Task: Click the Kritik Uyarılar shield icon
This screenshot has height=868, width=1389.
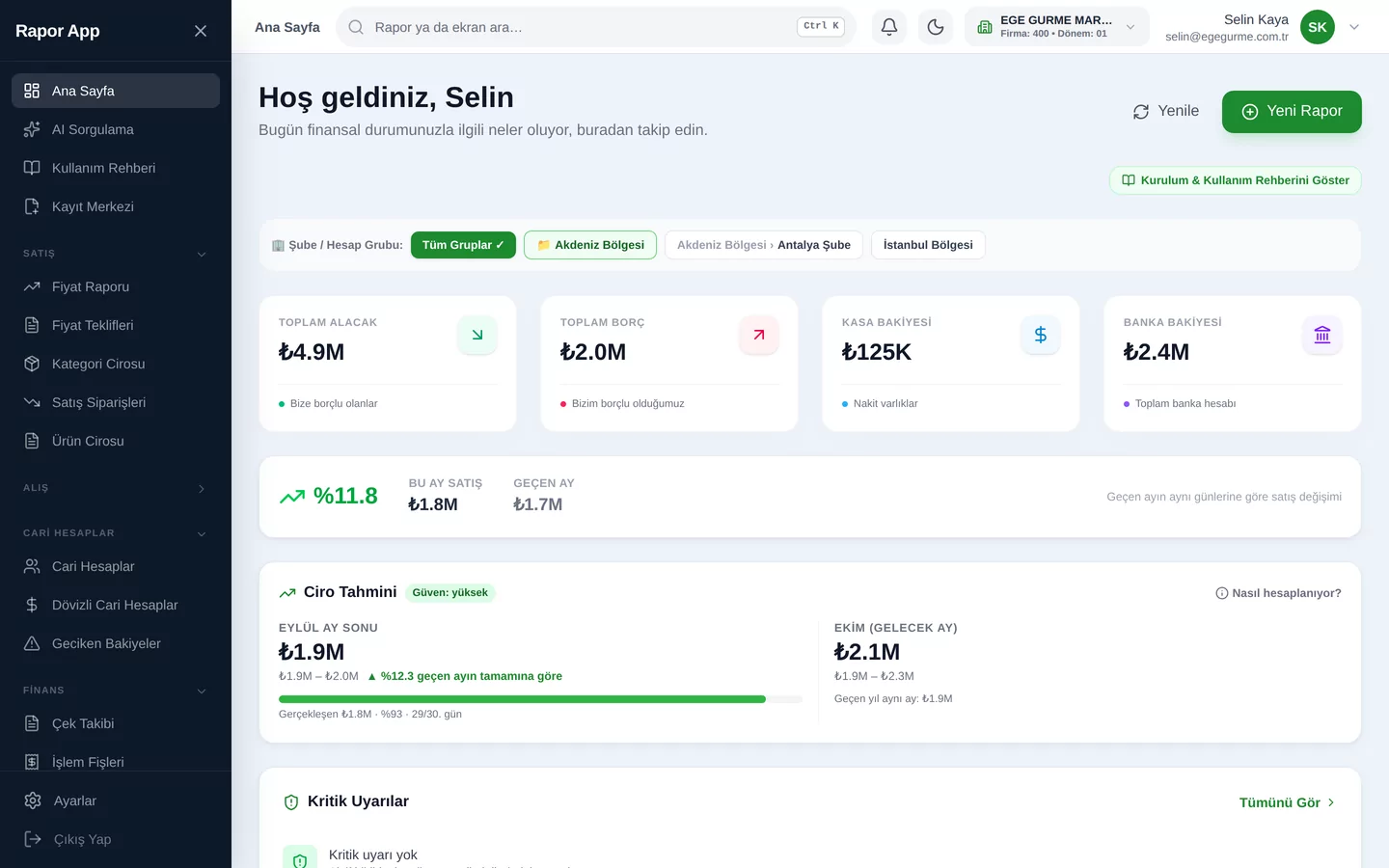Action: point(291,802)
